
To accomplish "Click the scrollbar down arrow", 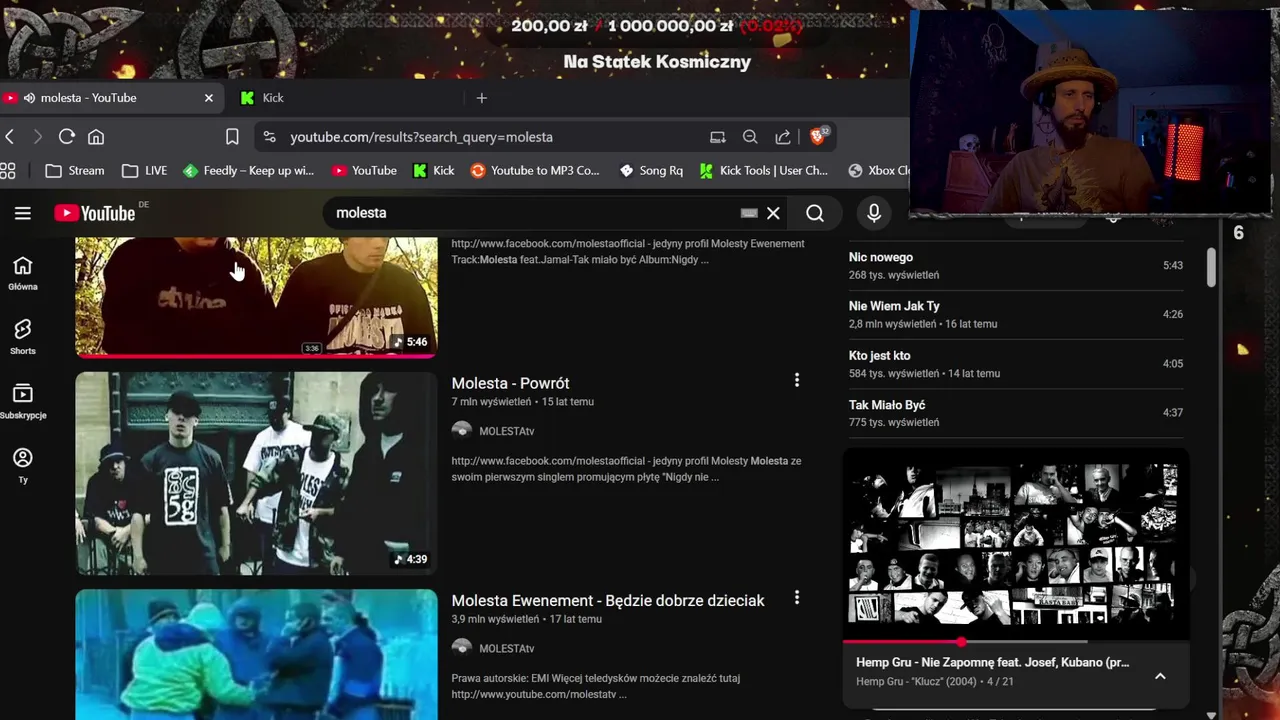I will (1211, 714).
